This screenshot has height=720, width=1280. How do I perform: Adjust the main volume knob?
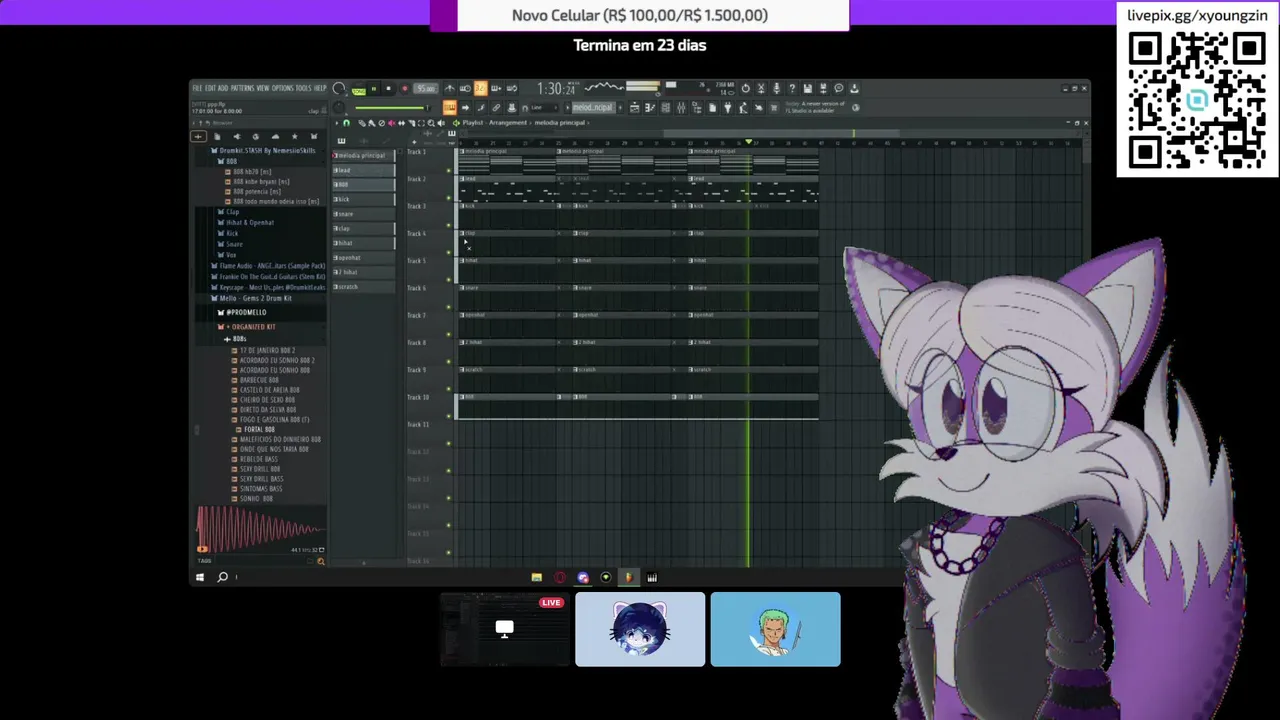[x=338, y=88]
